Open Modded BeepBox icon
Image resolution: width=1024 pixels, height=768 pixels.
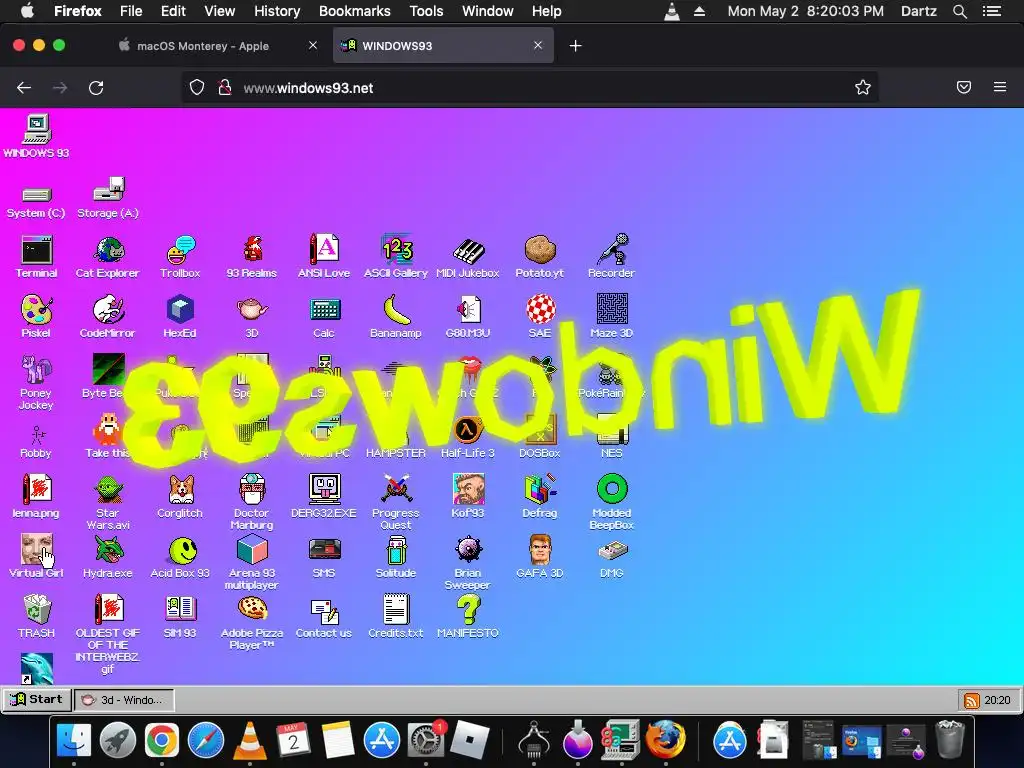point(612,490)
